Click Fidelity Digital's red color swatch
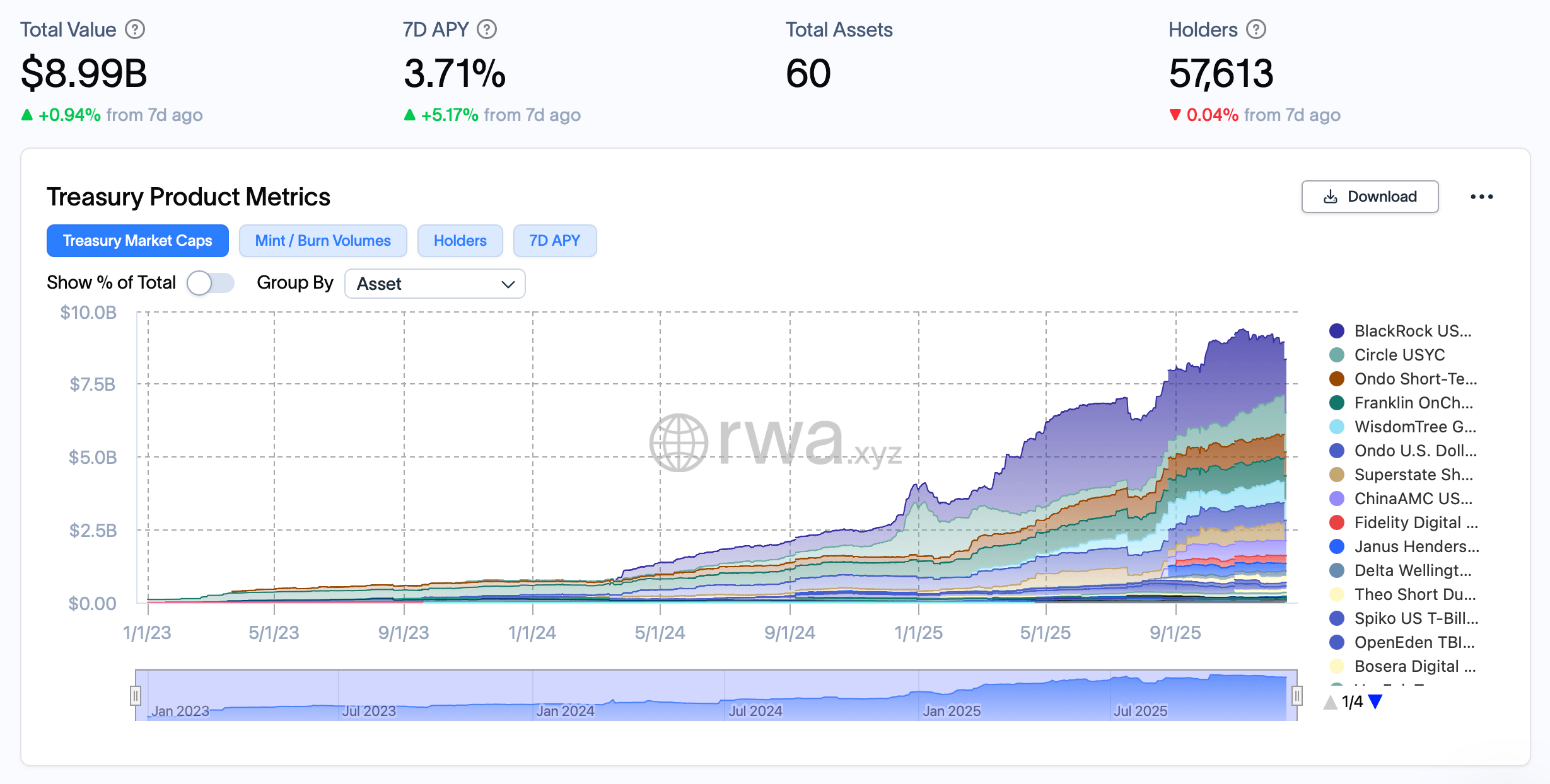 point(1336,522)
